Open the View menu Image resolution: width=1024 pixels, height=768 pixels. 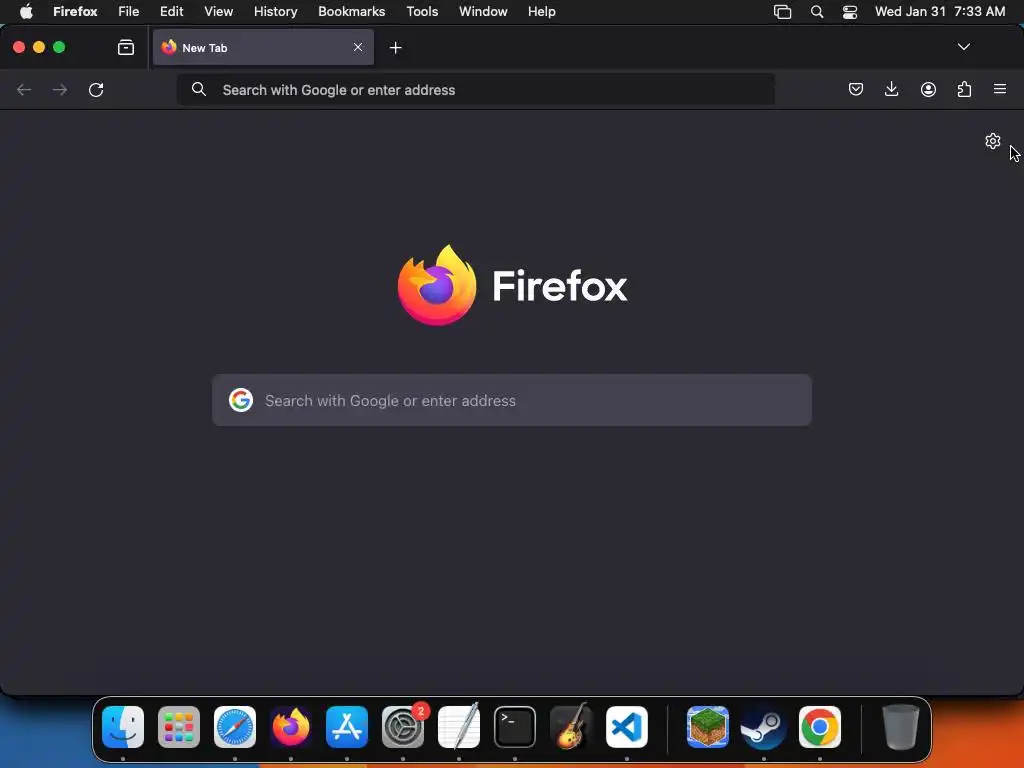click(219, 11)
